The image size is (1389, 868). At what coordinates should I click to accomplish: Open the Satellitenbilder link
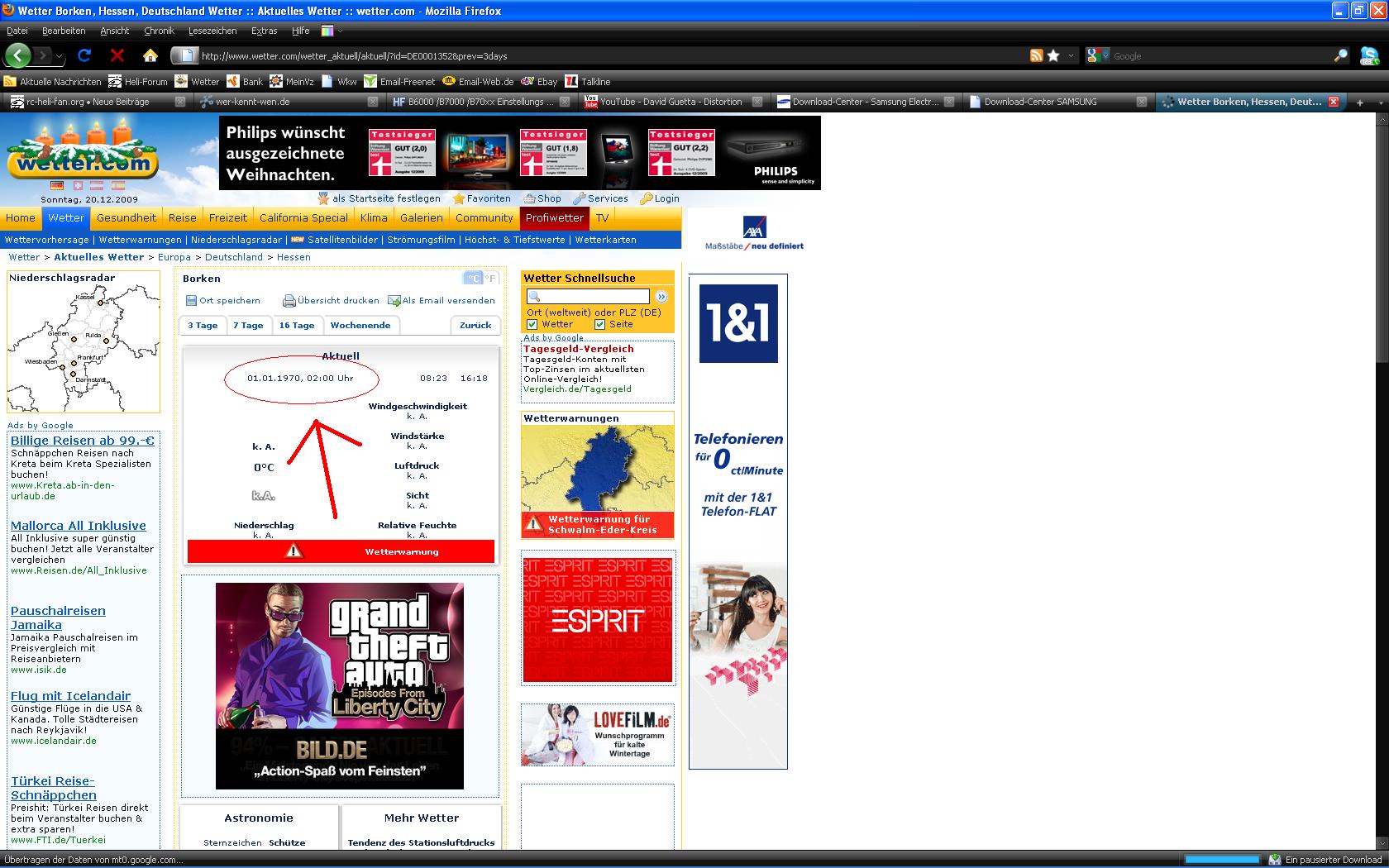342,240
